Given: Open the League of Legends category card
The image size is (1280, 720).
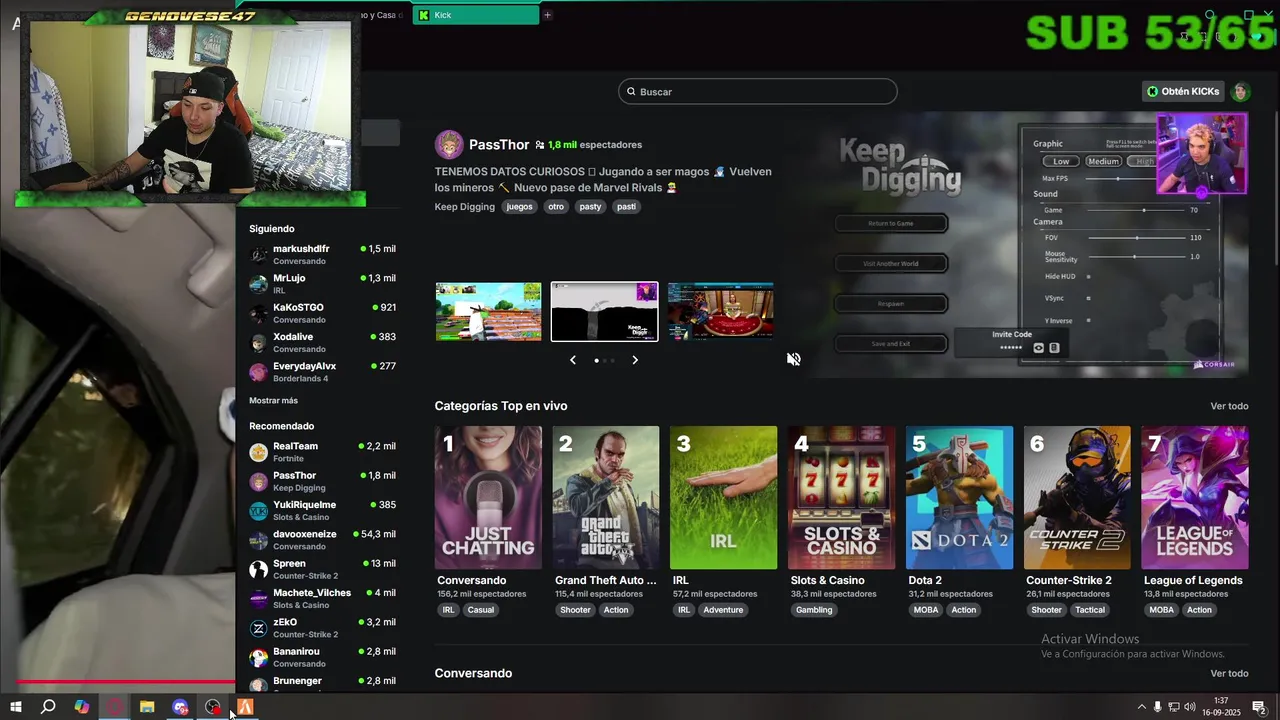Looking at the screenshot, I should 1195,498.
